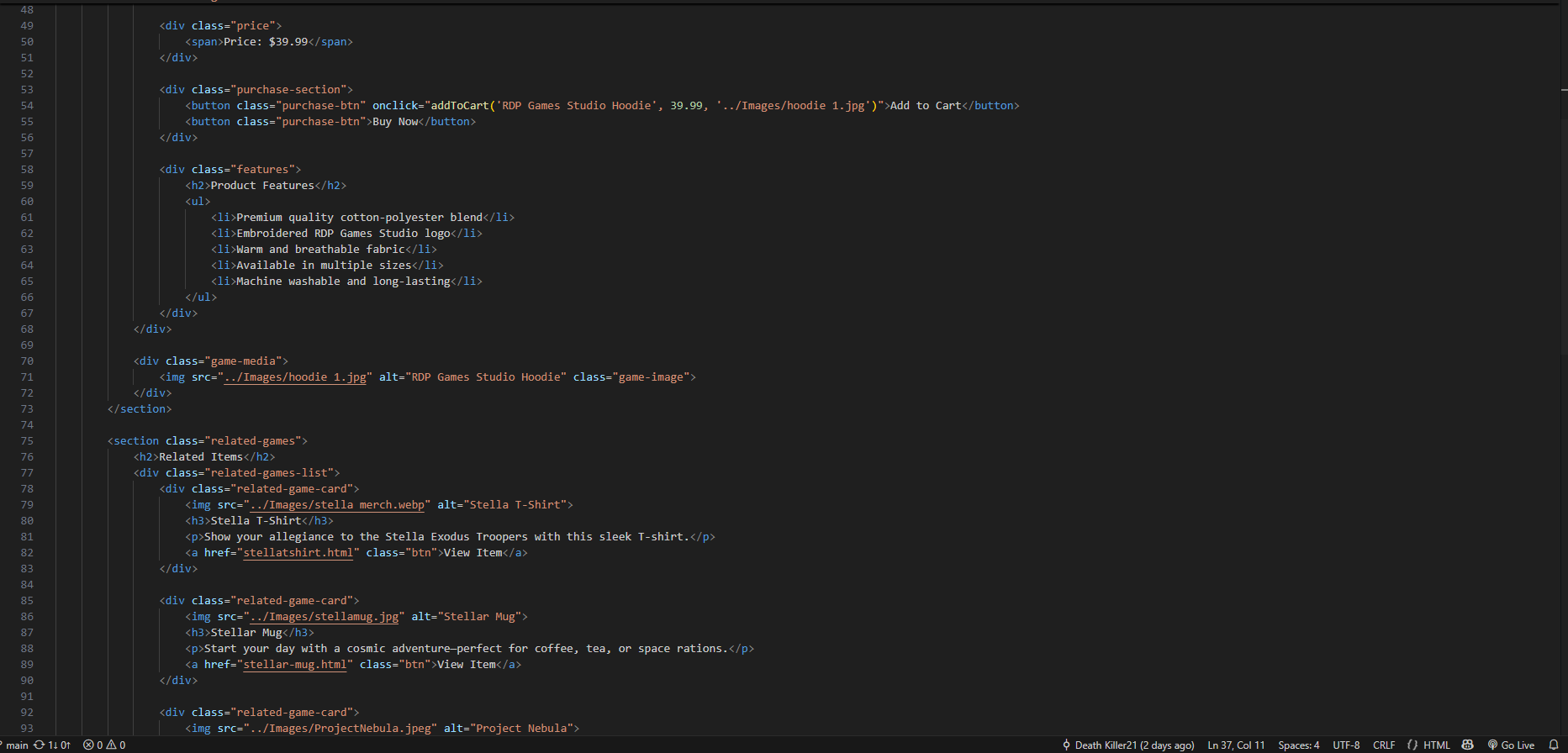Click the 'Ln 37, Col 11' cursor position
1568x753 pixels.
(x=1236, y=745)
